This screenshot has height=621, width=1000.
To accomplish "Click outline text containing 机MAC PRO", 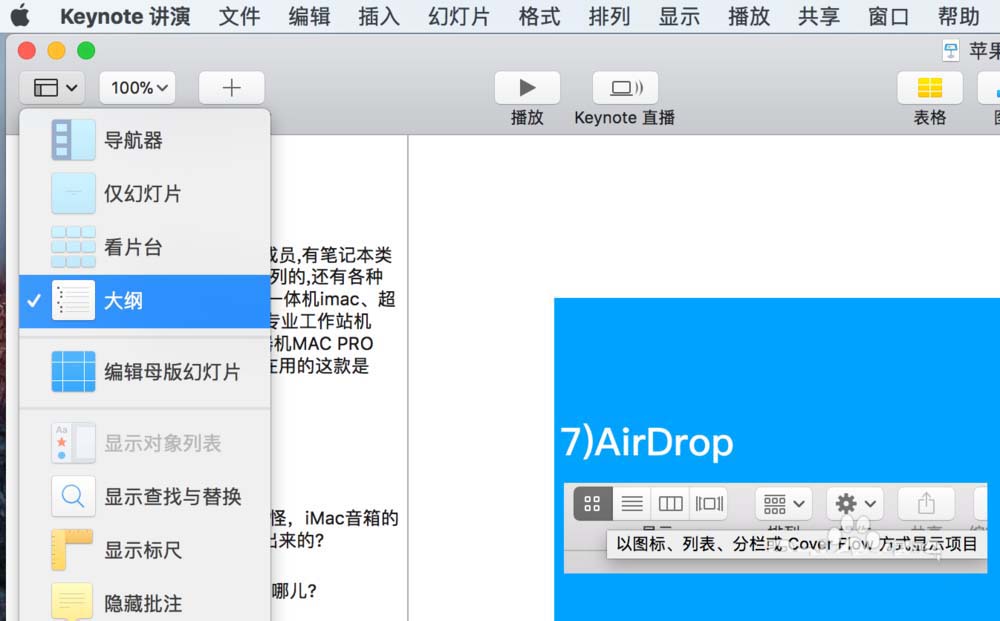I will tap(322, 344).
